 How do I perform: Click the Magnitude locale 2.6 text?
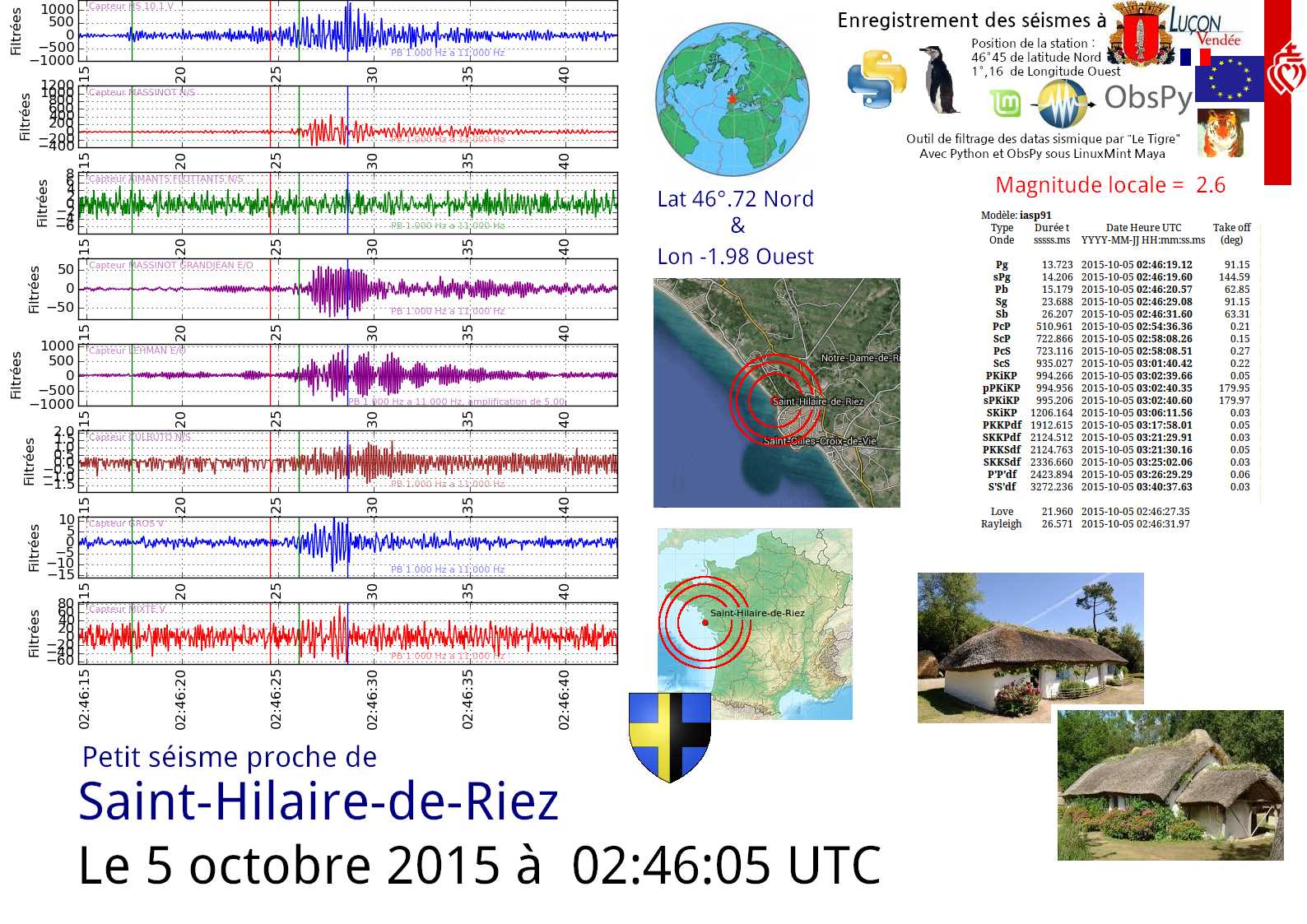click(1109, 185)
